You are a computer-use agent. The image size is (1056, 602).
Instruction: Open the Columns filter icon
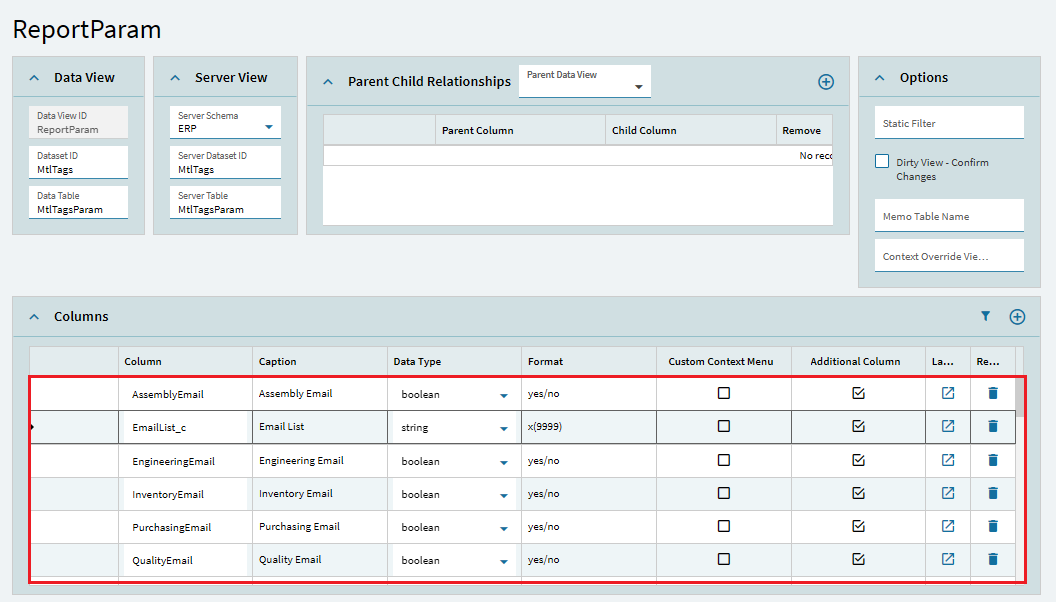[x=985, y=316]
